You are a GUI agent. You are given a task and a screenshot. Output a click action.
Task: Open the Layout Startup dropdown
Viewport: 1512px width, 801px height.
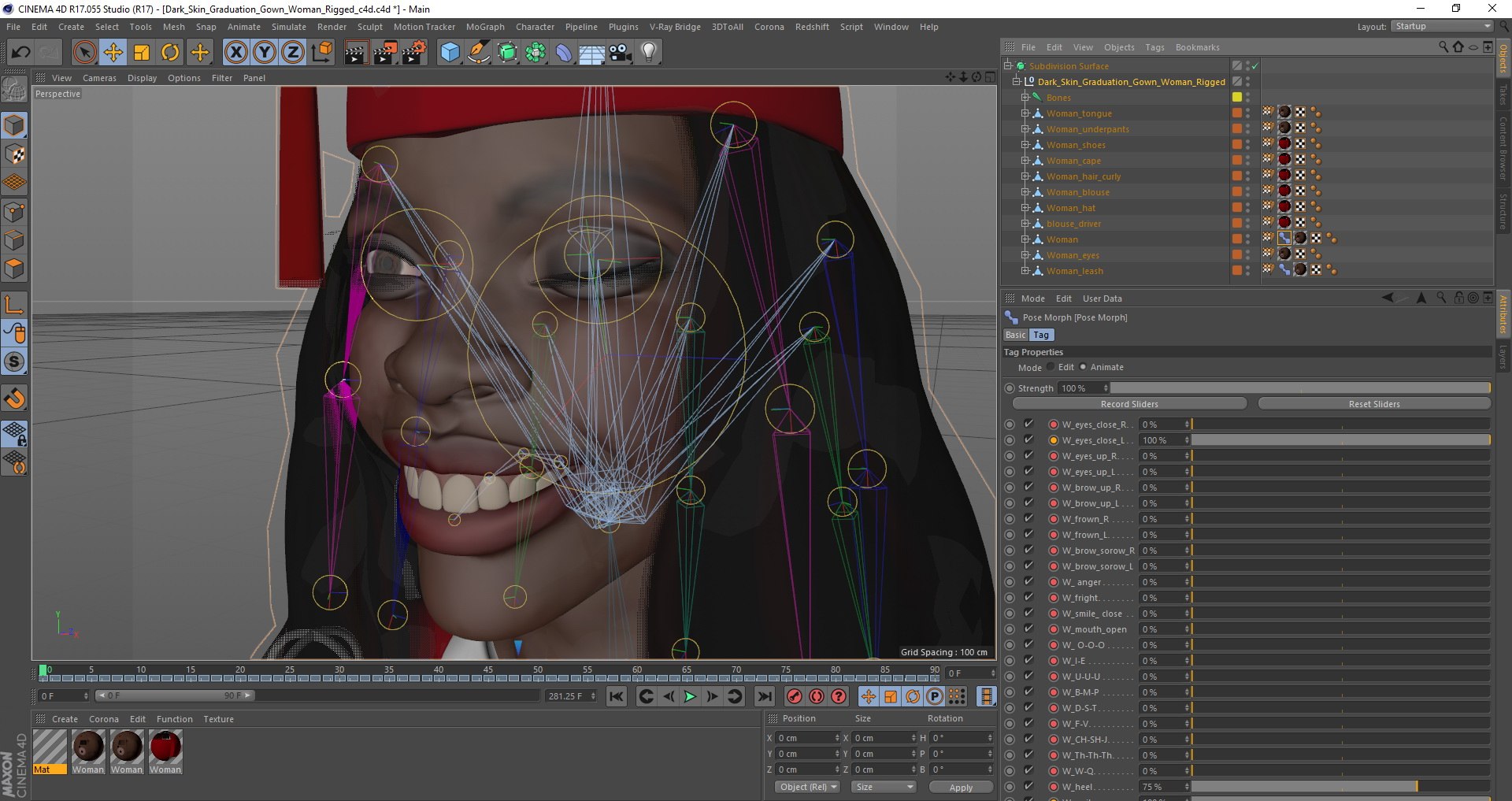click(x=1441, y=26)
